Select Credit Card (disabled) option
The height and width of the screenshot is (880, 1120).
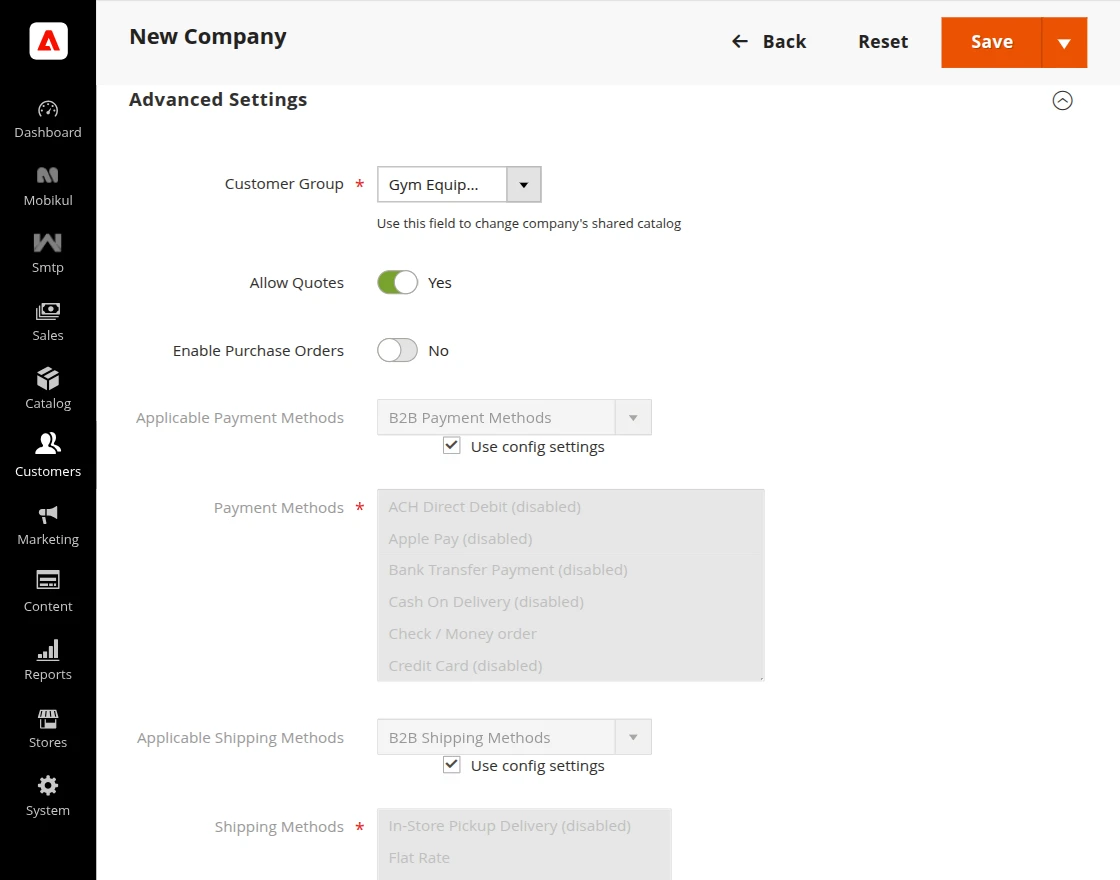pos(570,666)
